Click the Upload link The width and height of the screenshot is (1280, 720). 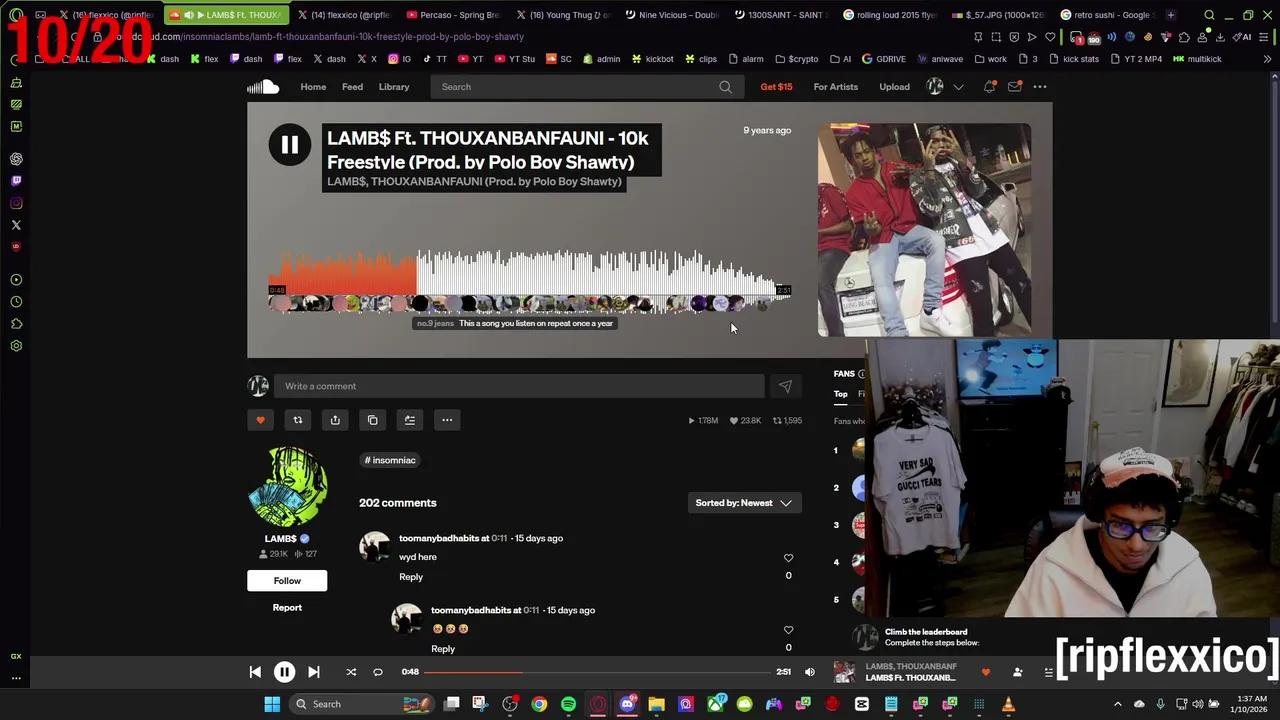pyautogui.click(x=894, y=87)
